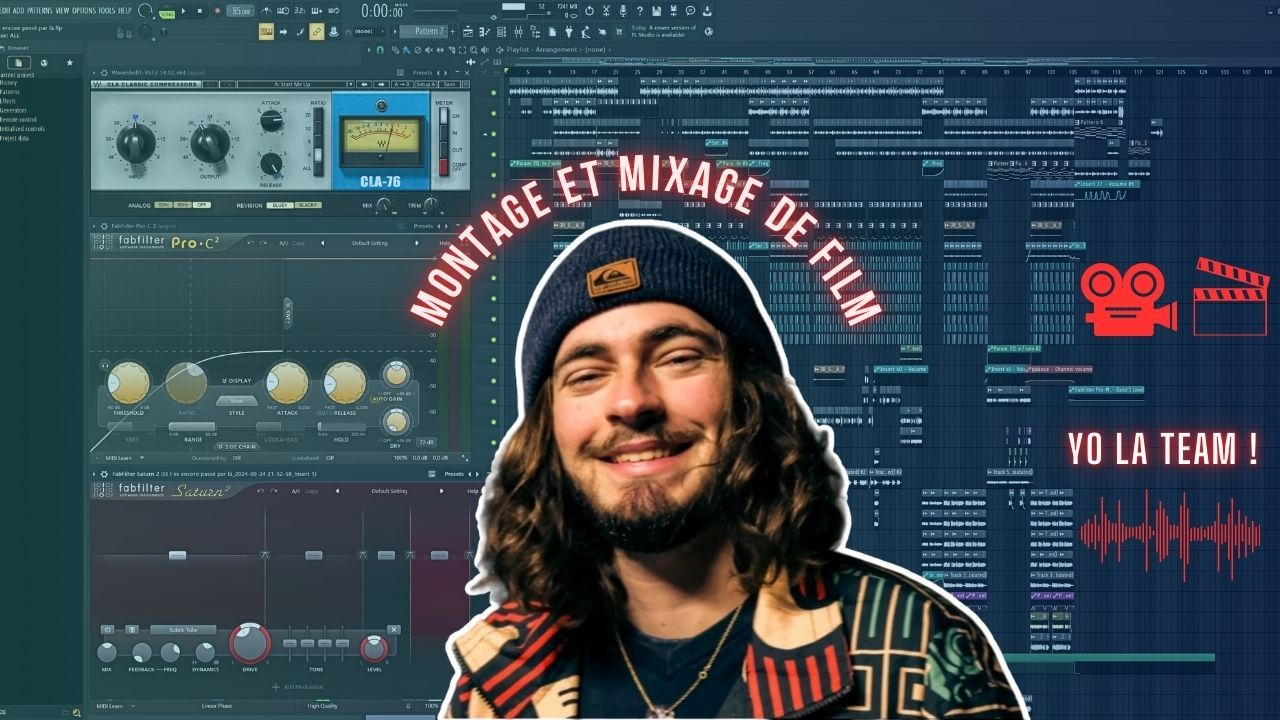
Task: Open the PATTERNS menu
Action: click(x=39, y=10)
